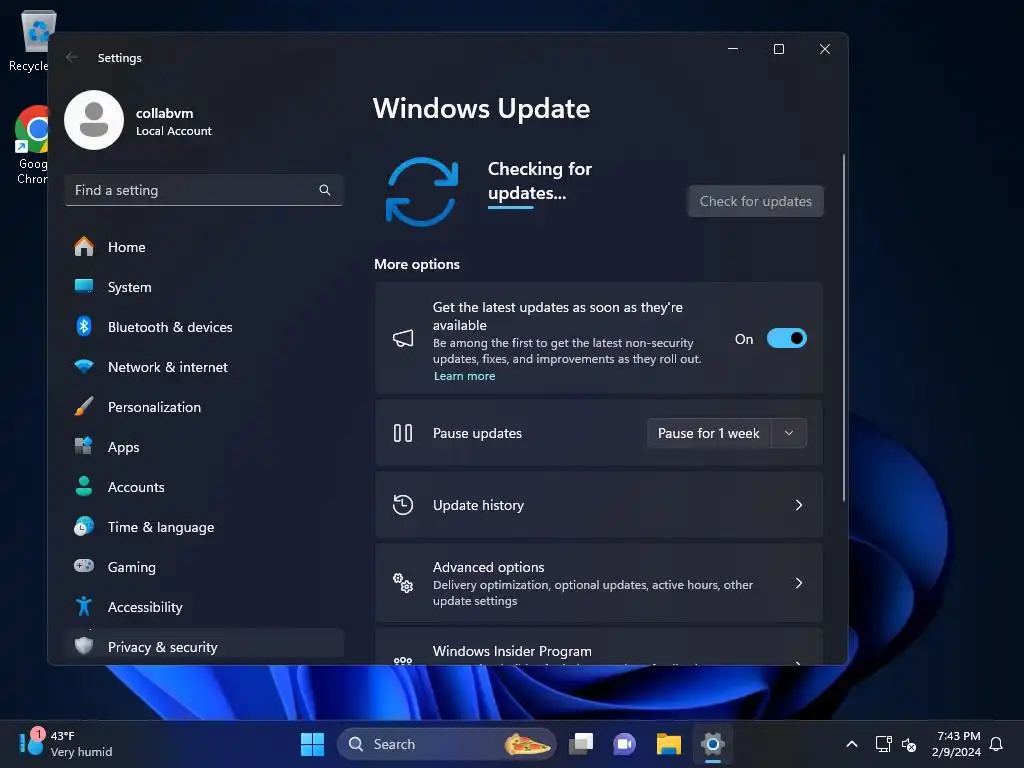Open the weather widget showing 43°F
Screen dimensions: 1024x768
(65, 744)
